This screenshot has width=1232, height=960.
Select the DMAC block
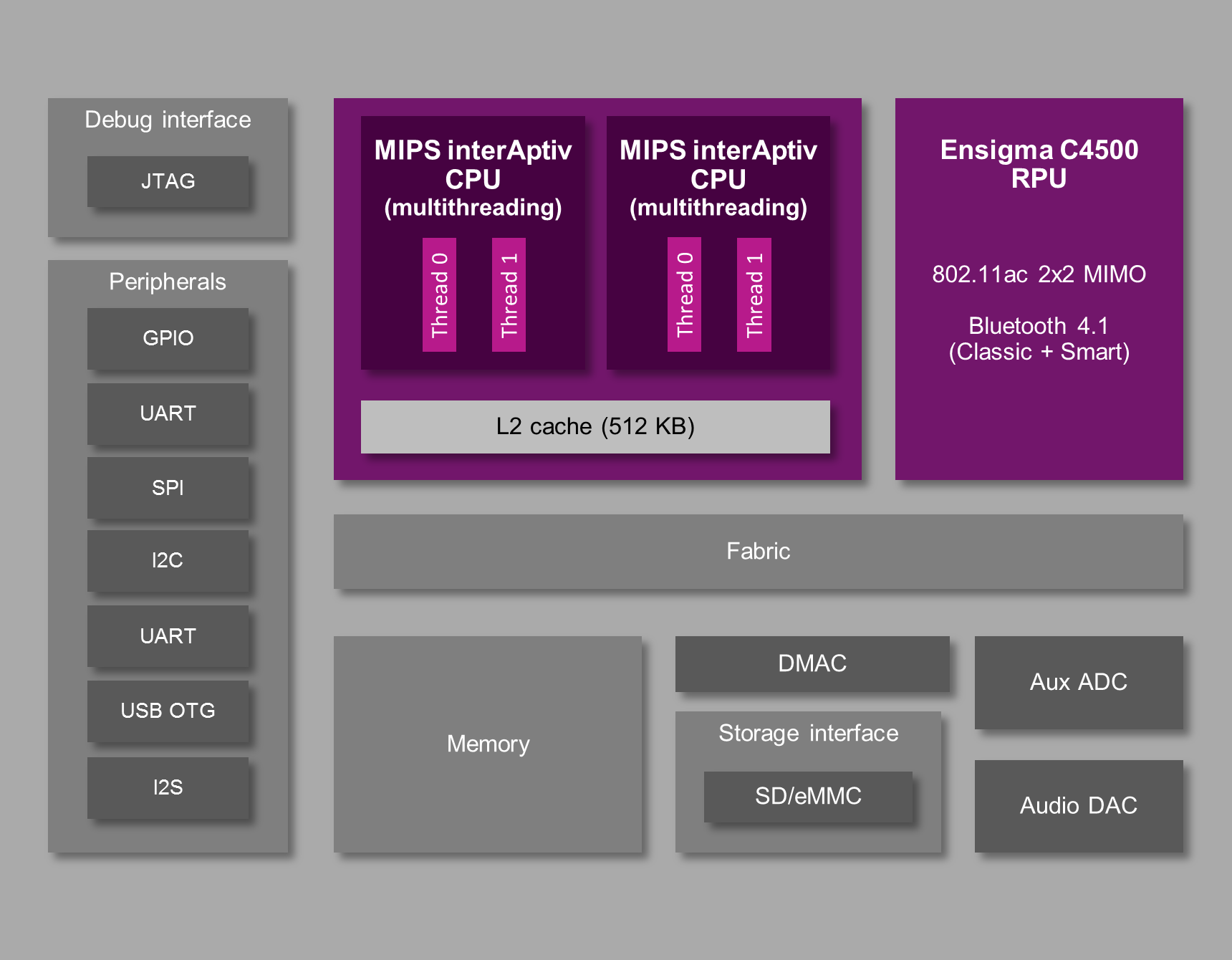[812, 663]
